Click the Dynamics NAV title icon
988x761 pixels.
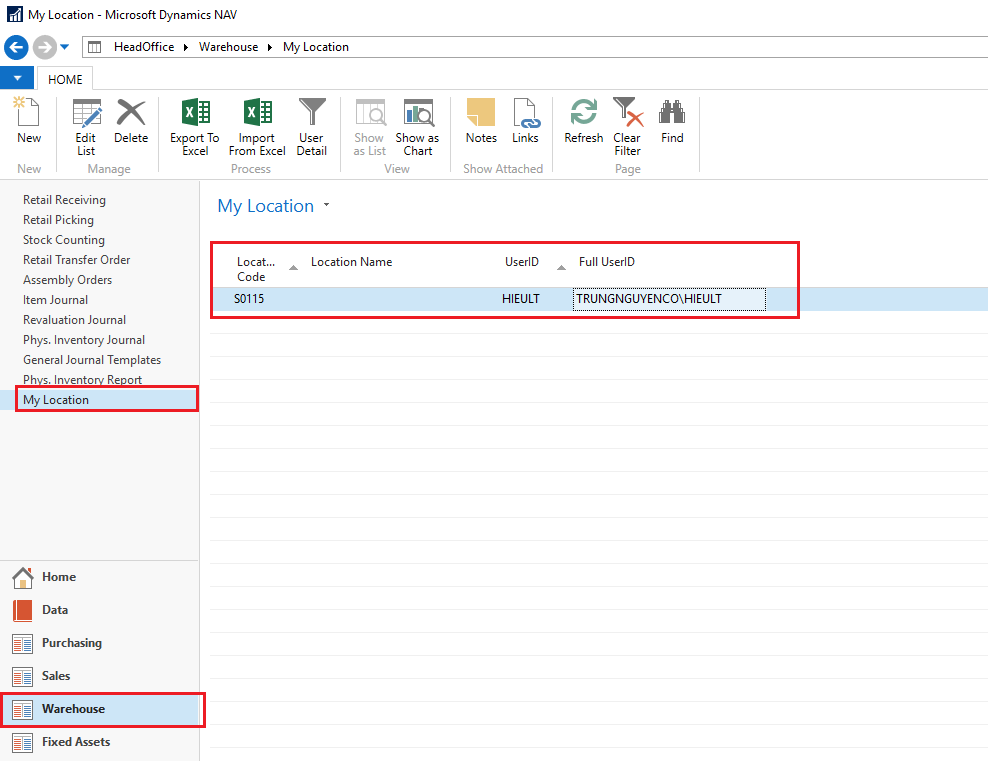click(x=14, y=14)
